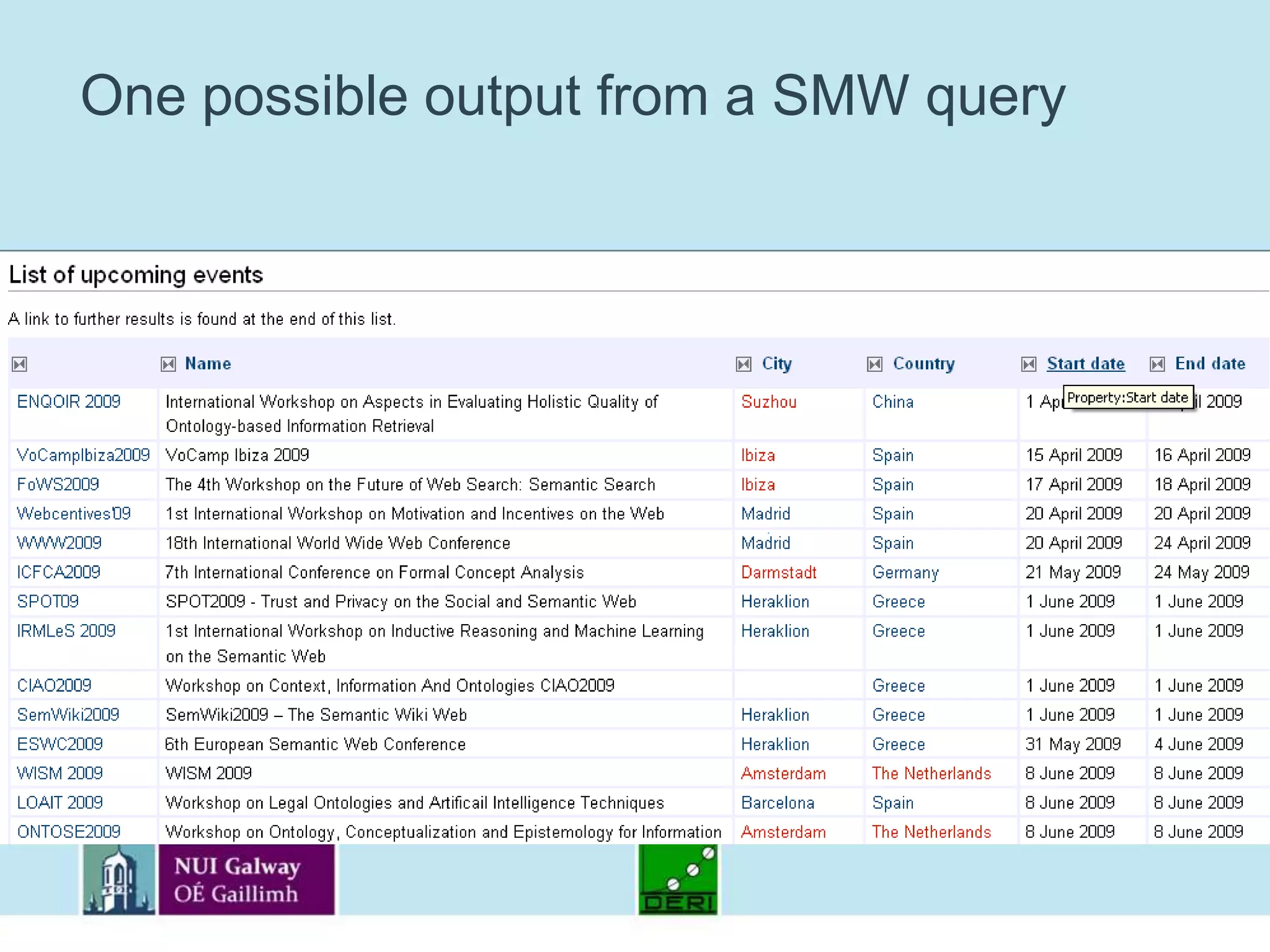1270x952 pixels.
Task: Open the WWW2009 event link
Action: coord(59,543)
